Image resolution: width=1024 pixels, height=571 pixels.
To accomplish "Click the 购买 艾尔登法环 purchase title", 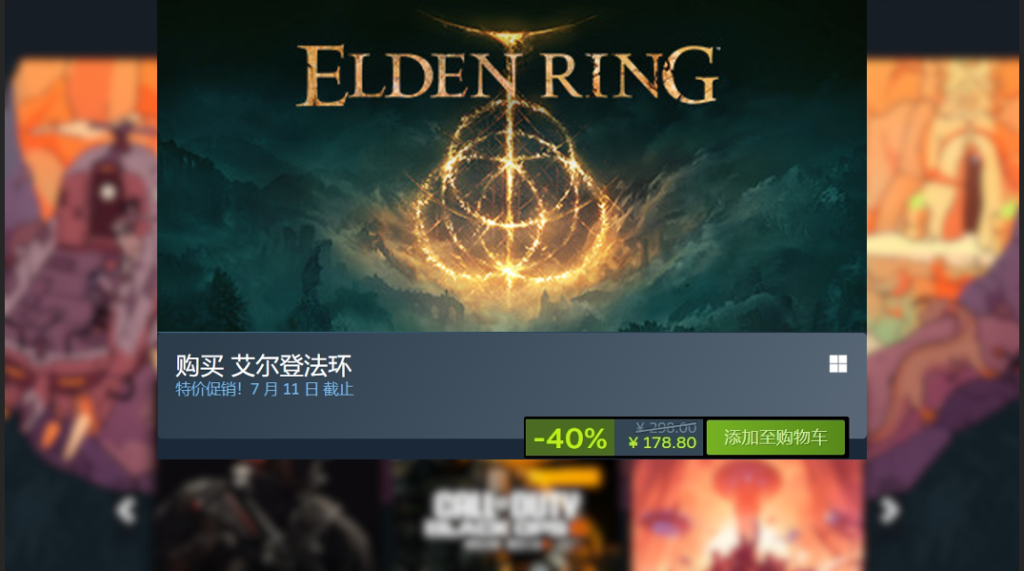I will point(263,366).
